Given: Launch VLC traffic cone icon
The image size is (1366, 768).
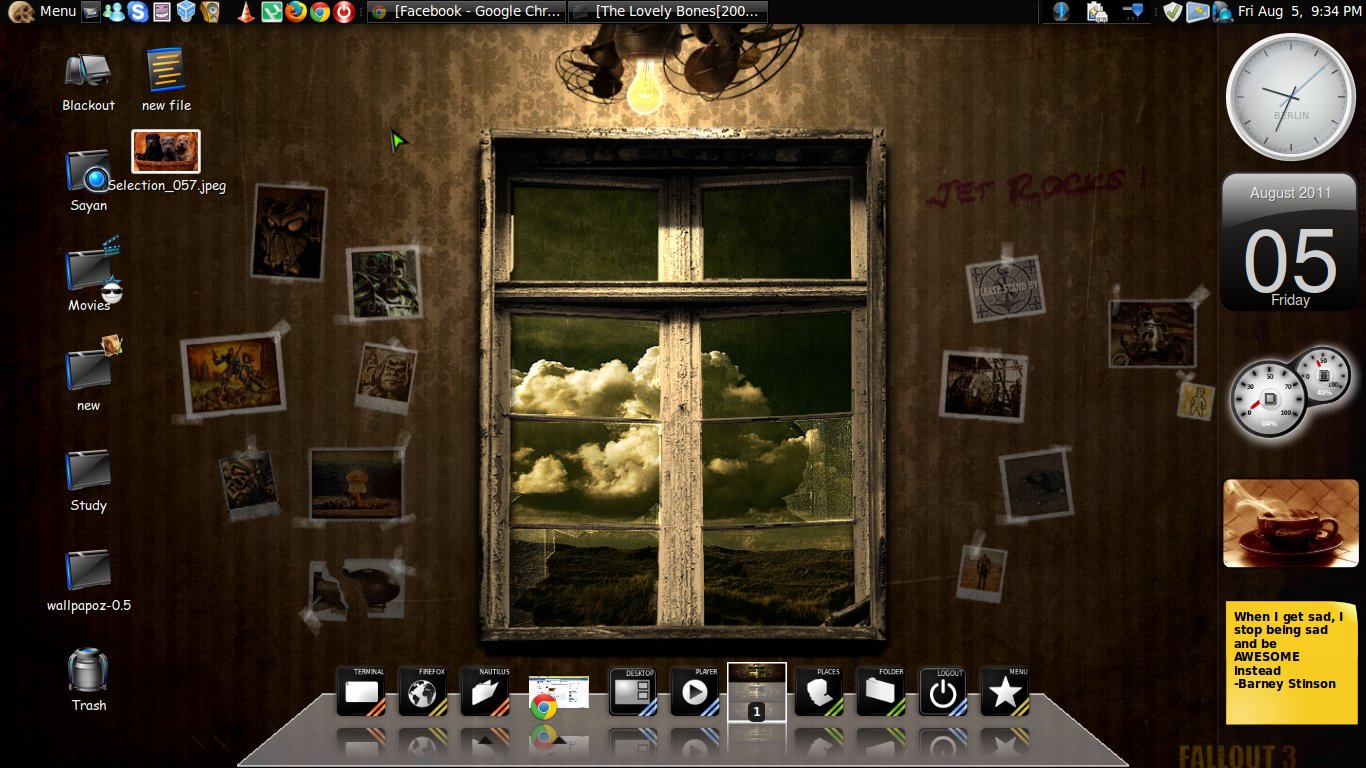Looking at the screenshot, I should pyautogui.click(x=245, y=12).
